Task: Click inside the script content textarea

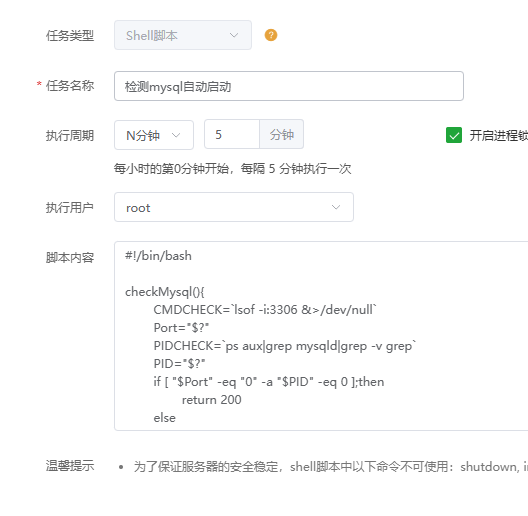Action: click(321, 336)
